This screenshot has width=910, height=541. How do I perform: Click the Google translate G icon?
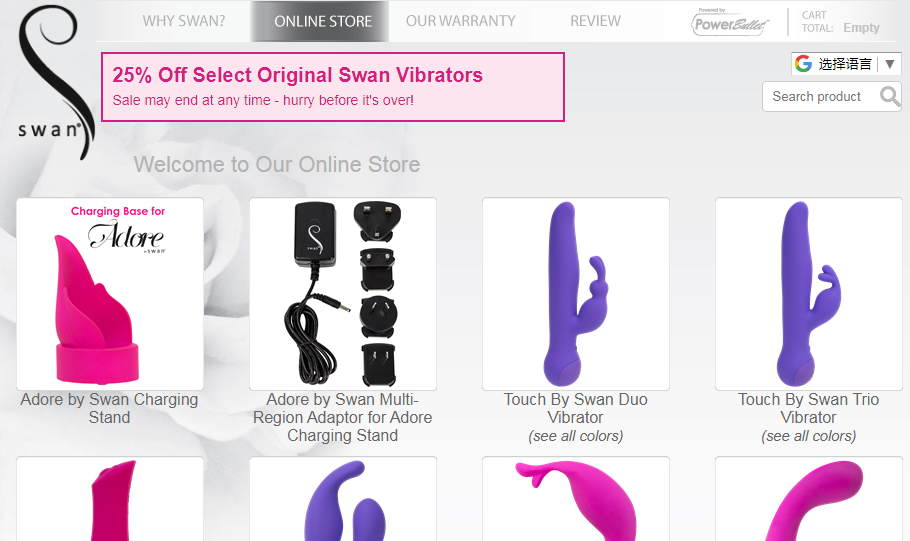click(803, 64)
